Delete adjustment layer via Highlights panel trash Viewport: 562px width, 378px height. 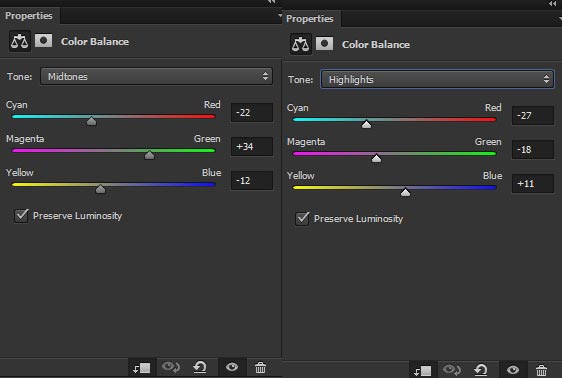pyautogui.click(x=541, y=370)
